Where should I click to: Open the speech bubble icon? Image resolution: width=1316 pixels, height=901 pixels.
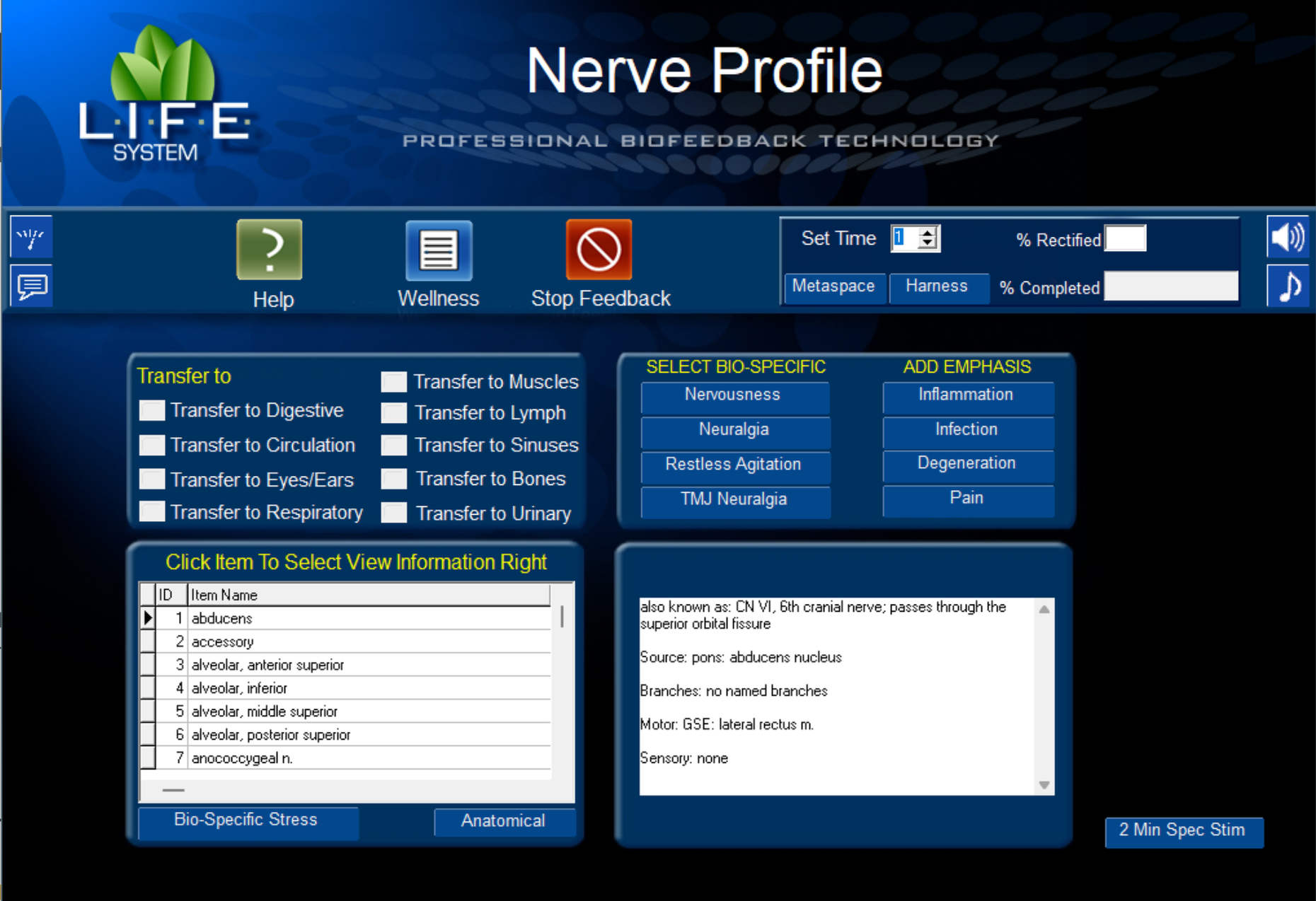(30, 286)
